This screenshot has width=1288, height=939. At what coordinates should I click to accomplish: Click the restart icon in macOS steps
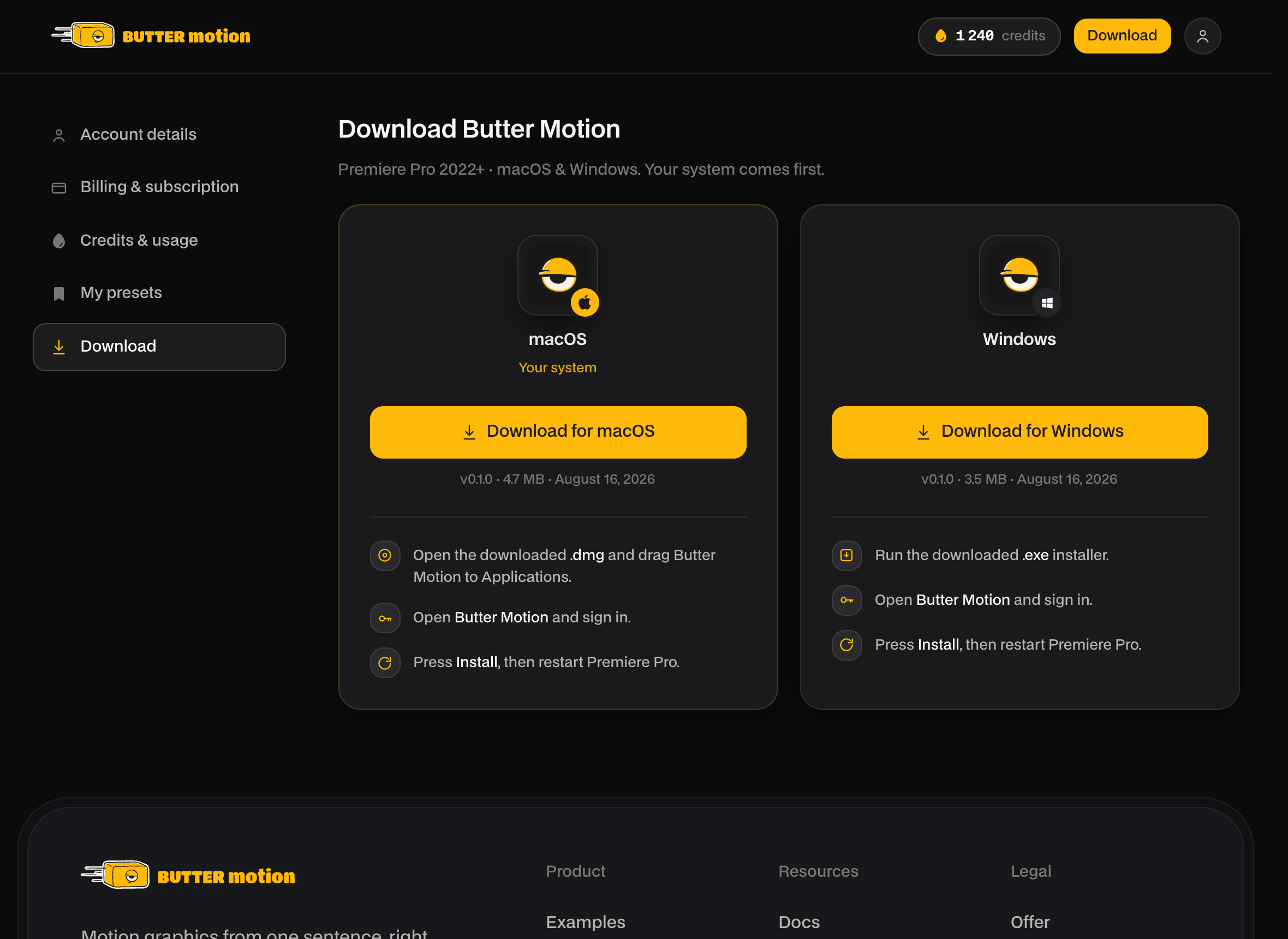[385, 663]
